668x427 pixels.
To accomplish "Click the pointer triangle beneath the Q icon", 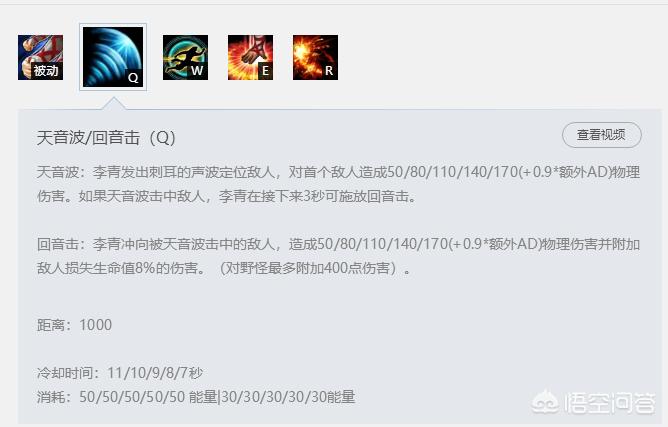I will tap(113, 104).
